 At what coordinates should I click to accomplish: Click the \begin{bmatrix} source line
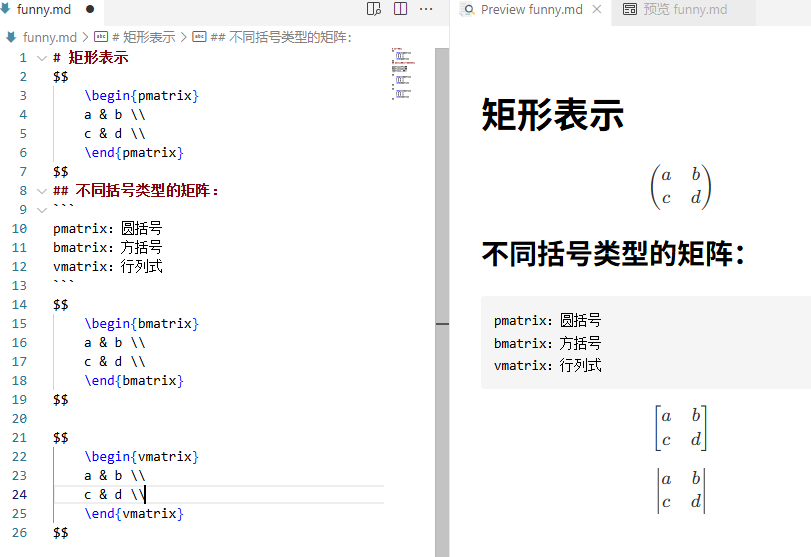point(141,324)
